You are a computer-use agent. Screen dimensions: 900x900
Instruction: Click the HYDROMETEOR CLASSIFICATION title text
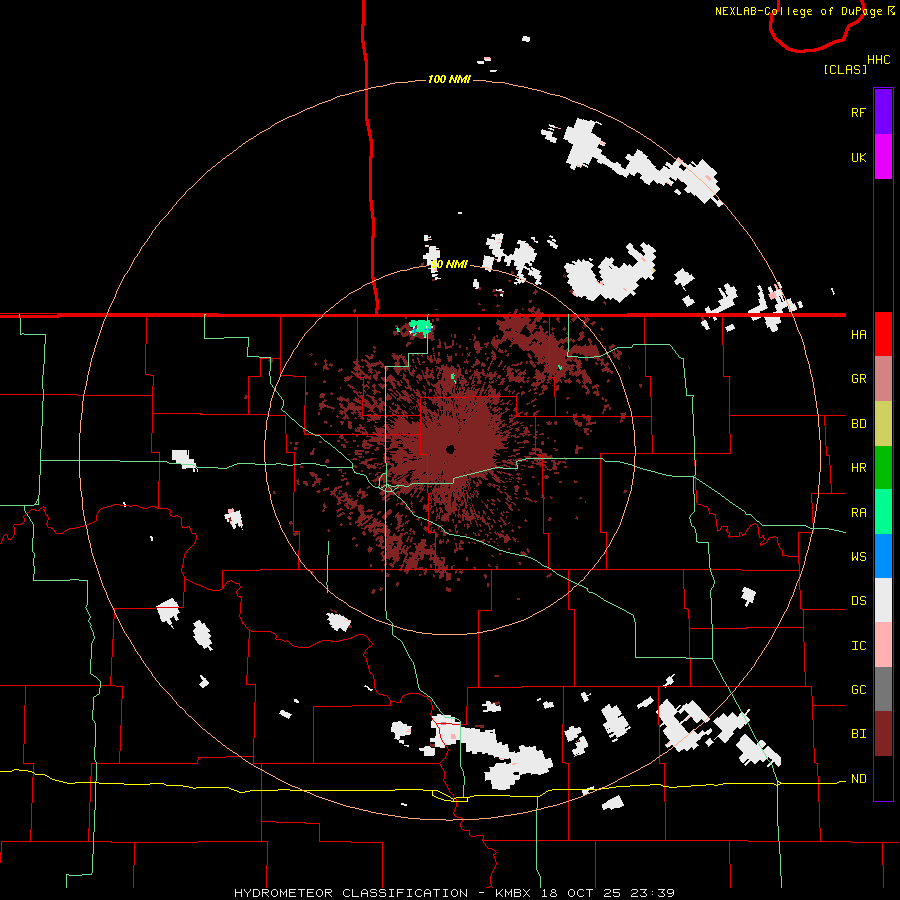coord(351,893)
